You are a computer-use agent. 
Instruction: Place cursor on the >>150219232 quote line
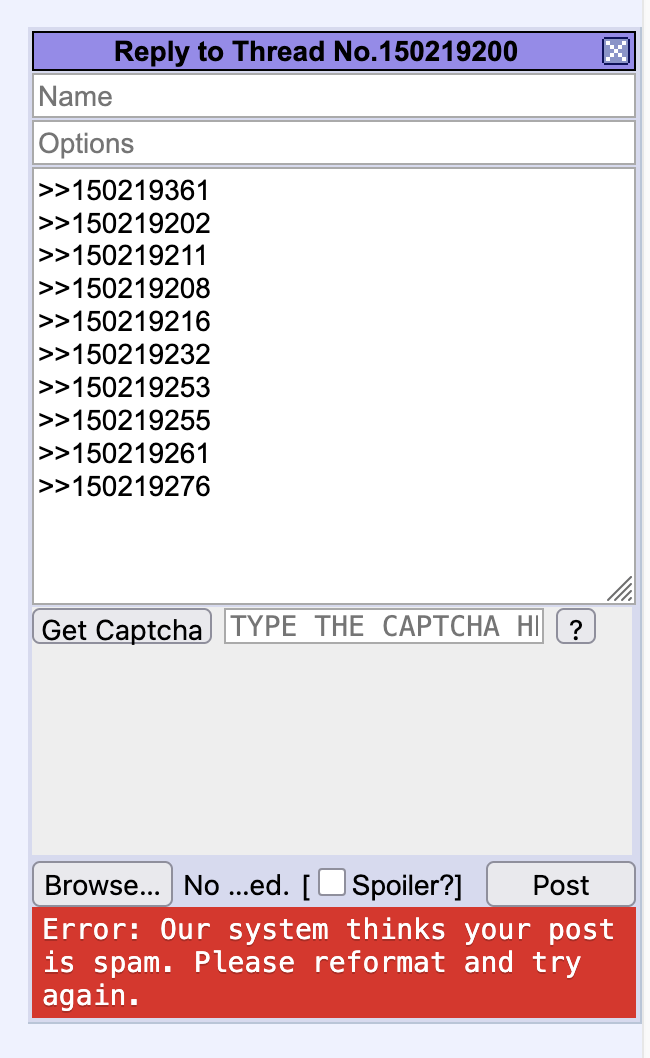(x=124, y=354)
